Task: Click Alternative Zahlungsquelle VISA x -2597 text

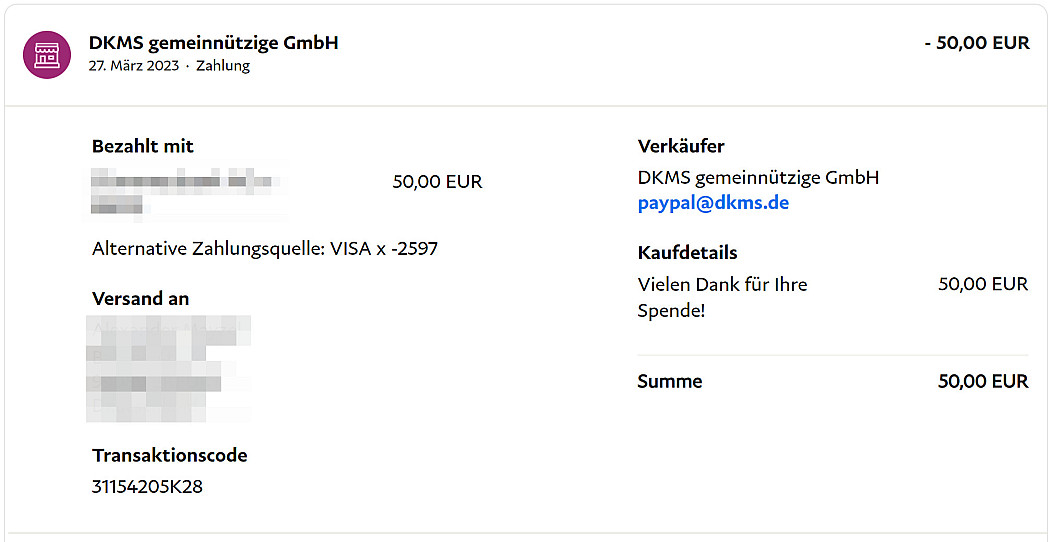Action: point(265,249)
